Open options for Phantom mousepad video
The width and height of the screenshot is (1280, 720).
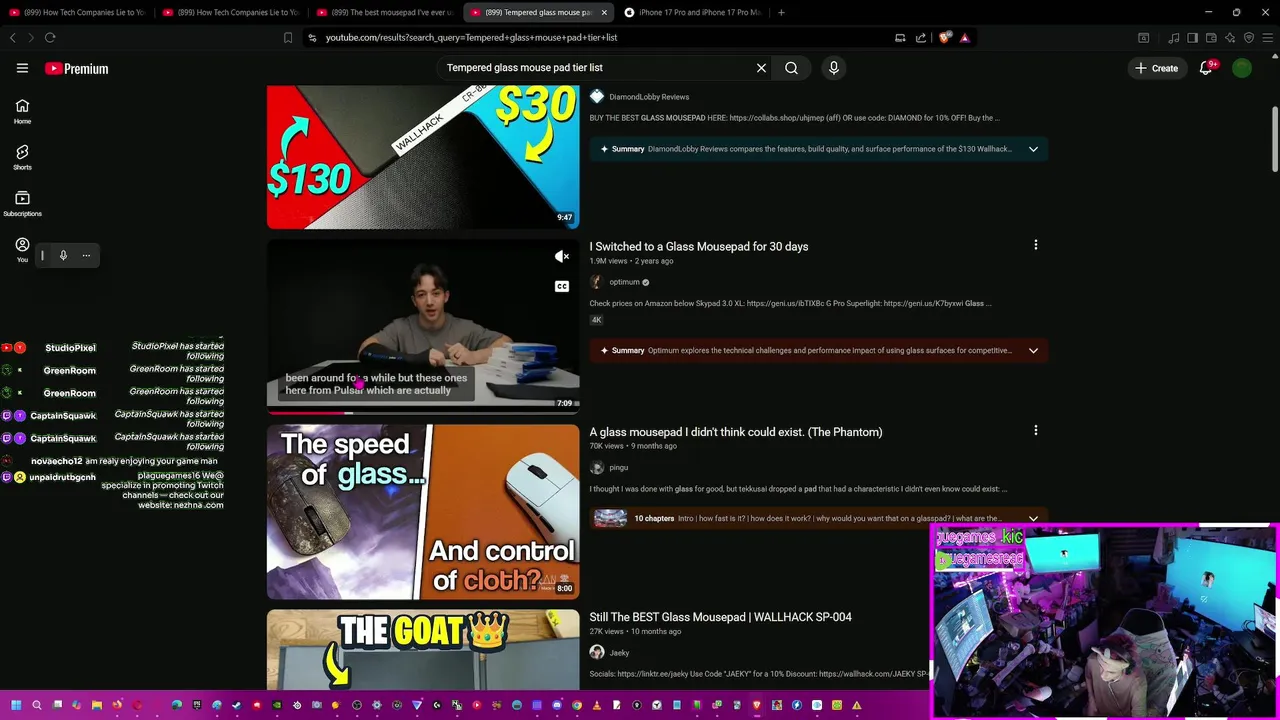(x=1036, y=431)
